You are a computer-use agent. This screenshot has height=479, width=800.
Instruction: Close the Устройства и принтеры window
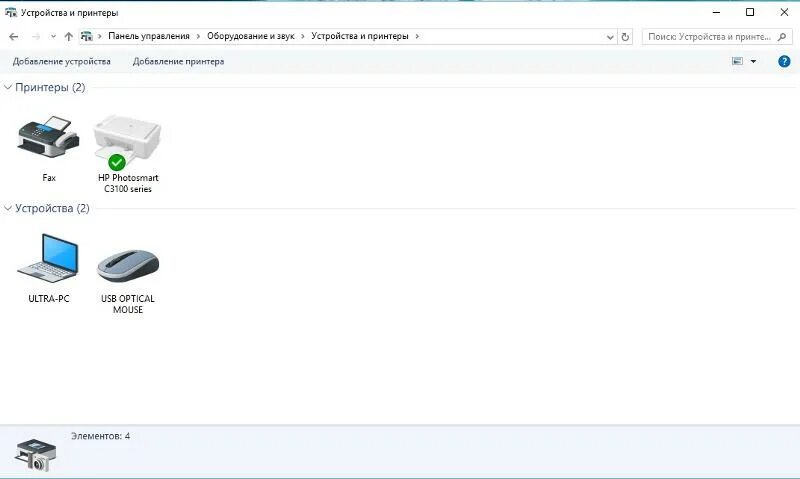pos(784,12)
